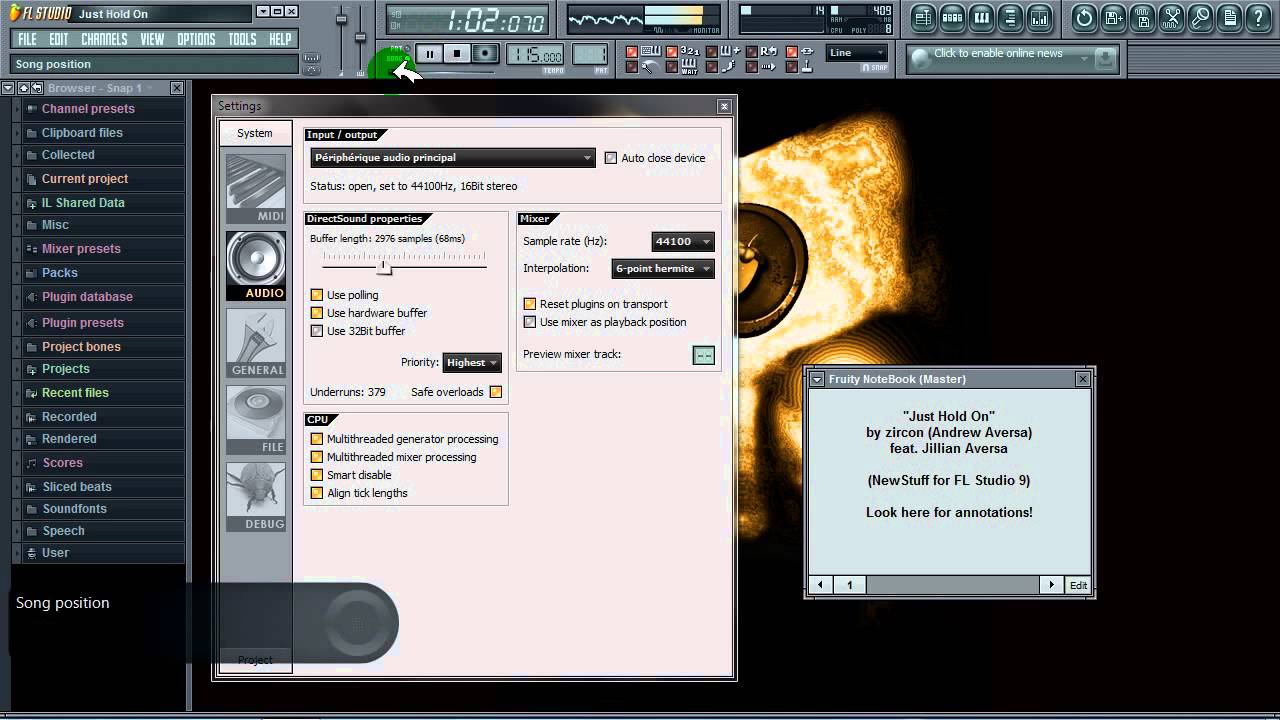Viewport: 1280px width, 720px height.
Task: Click the microphone one-click recording icon
Action: click(x=1200, y=18)
